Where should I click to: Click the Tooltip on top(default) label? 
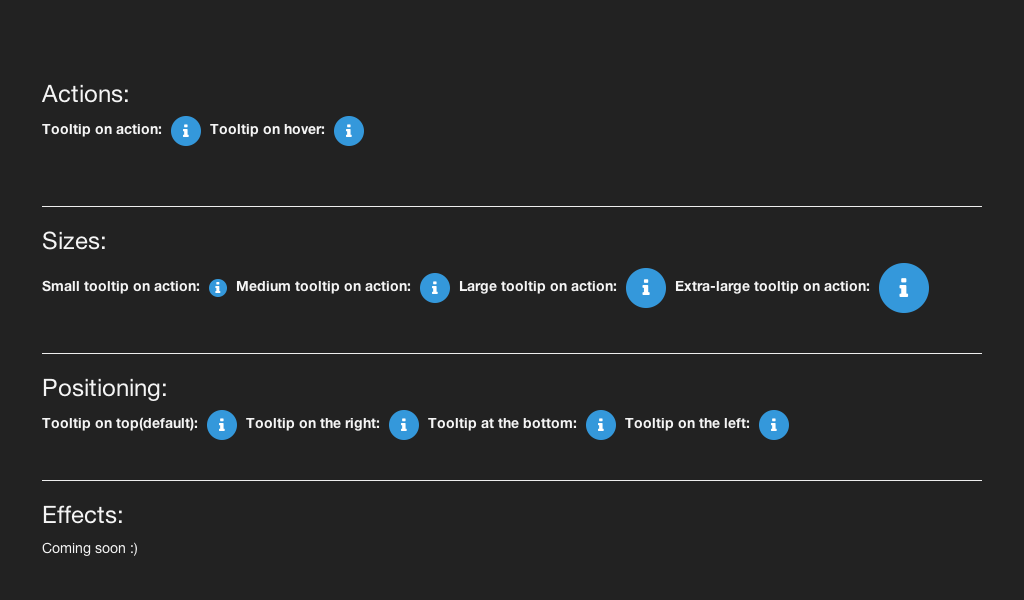coord(120,423)
